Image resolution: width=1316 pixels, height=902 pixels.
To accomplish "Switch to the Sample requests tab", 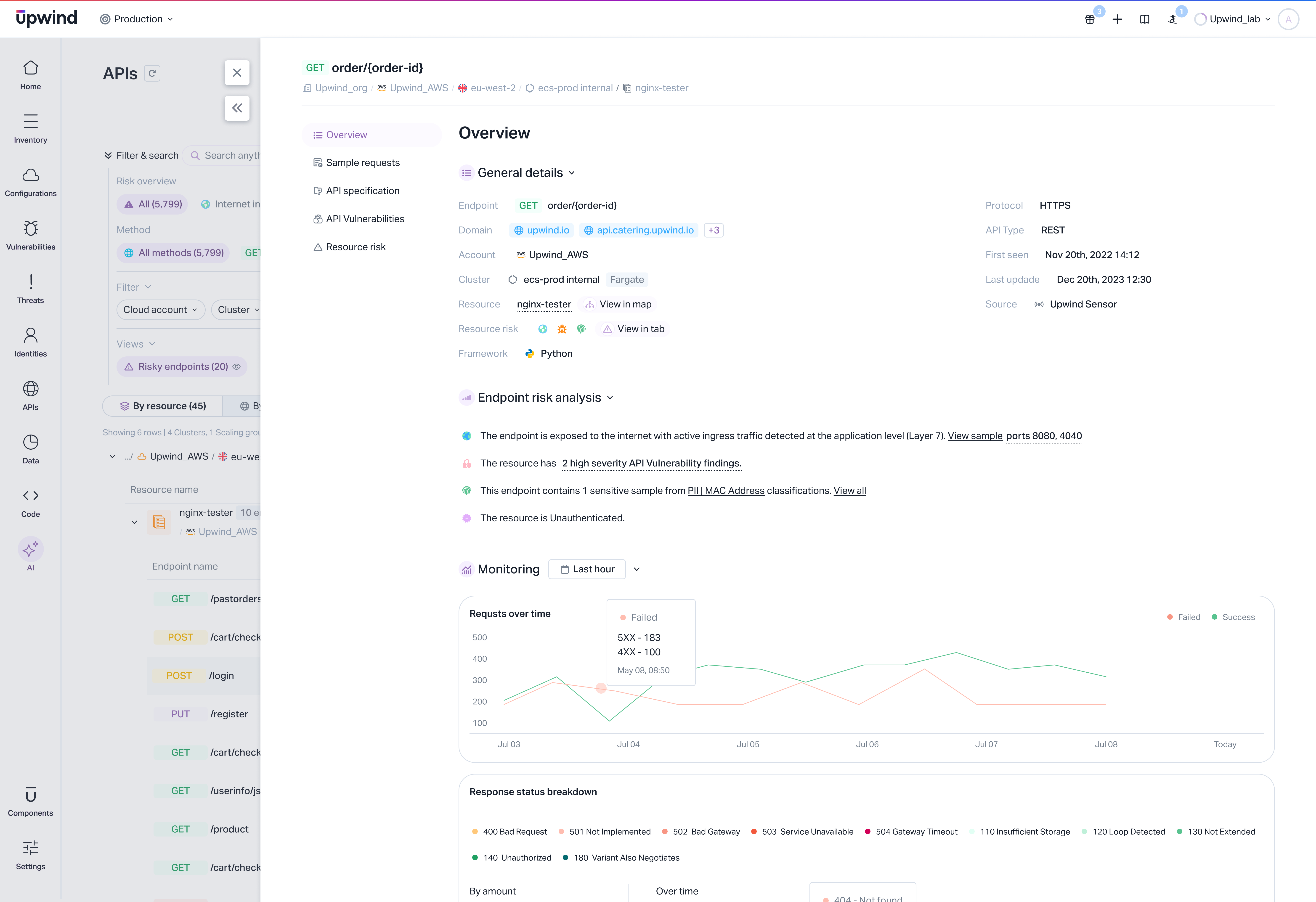I will pos(362,162).
